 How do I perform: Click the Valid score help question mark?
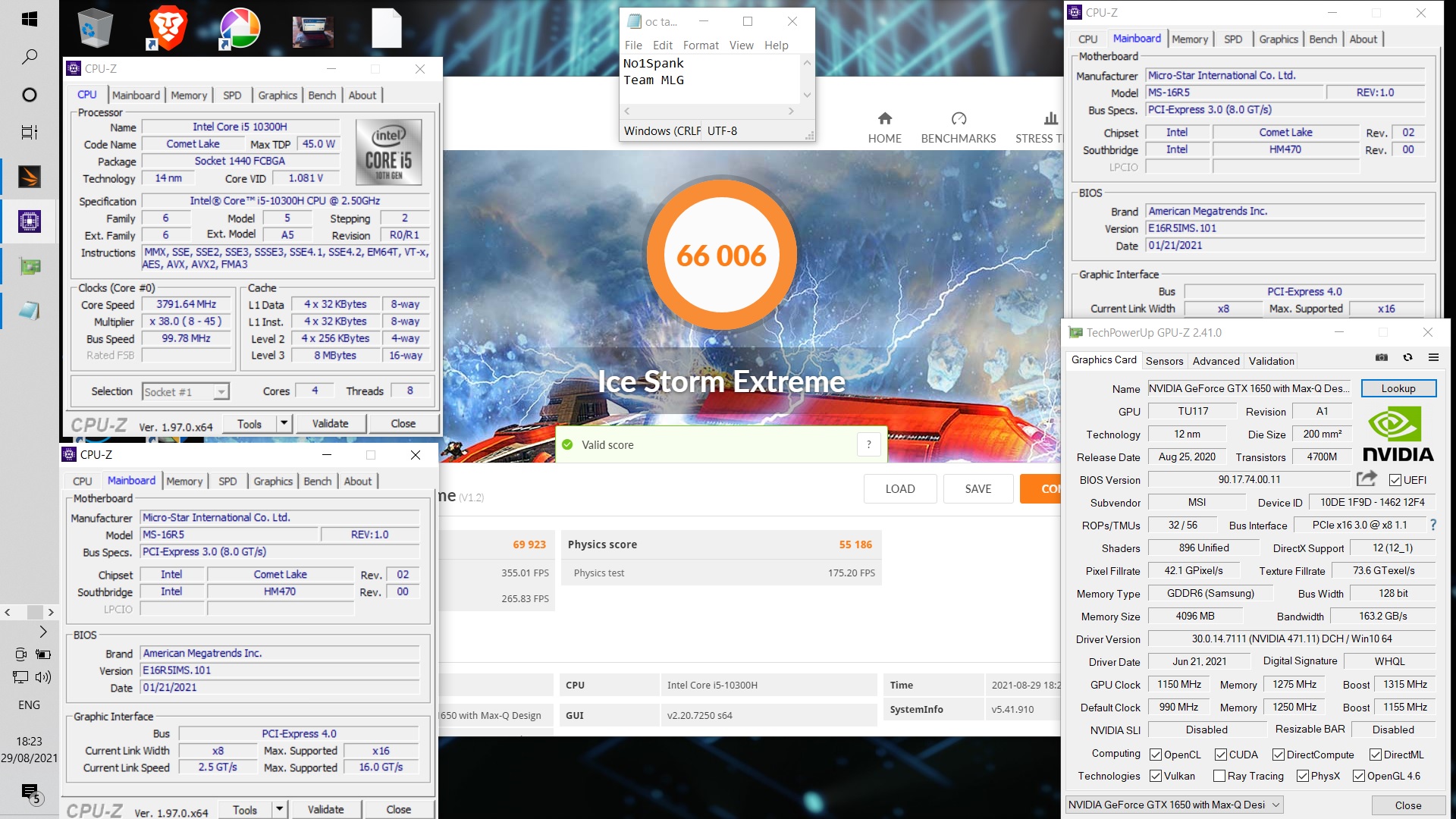869,444
